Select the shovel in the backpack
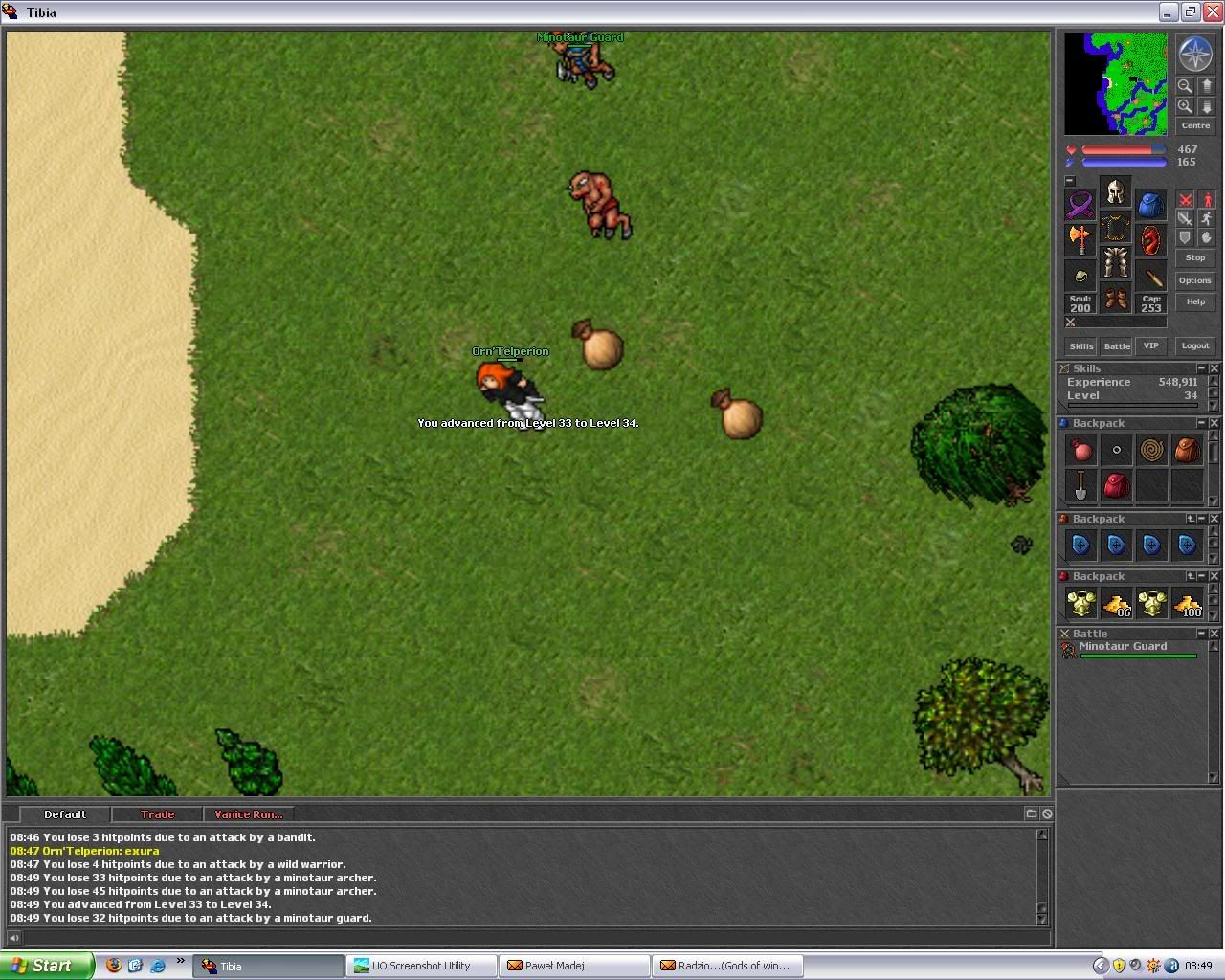The height and width of the screenshot is (980, 1225). point(1080,485)
